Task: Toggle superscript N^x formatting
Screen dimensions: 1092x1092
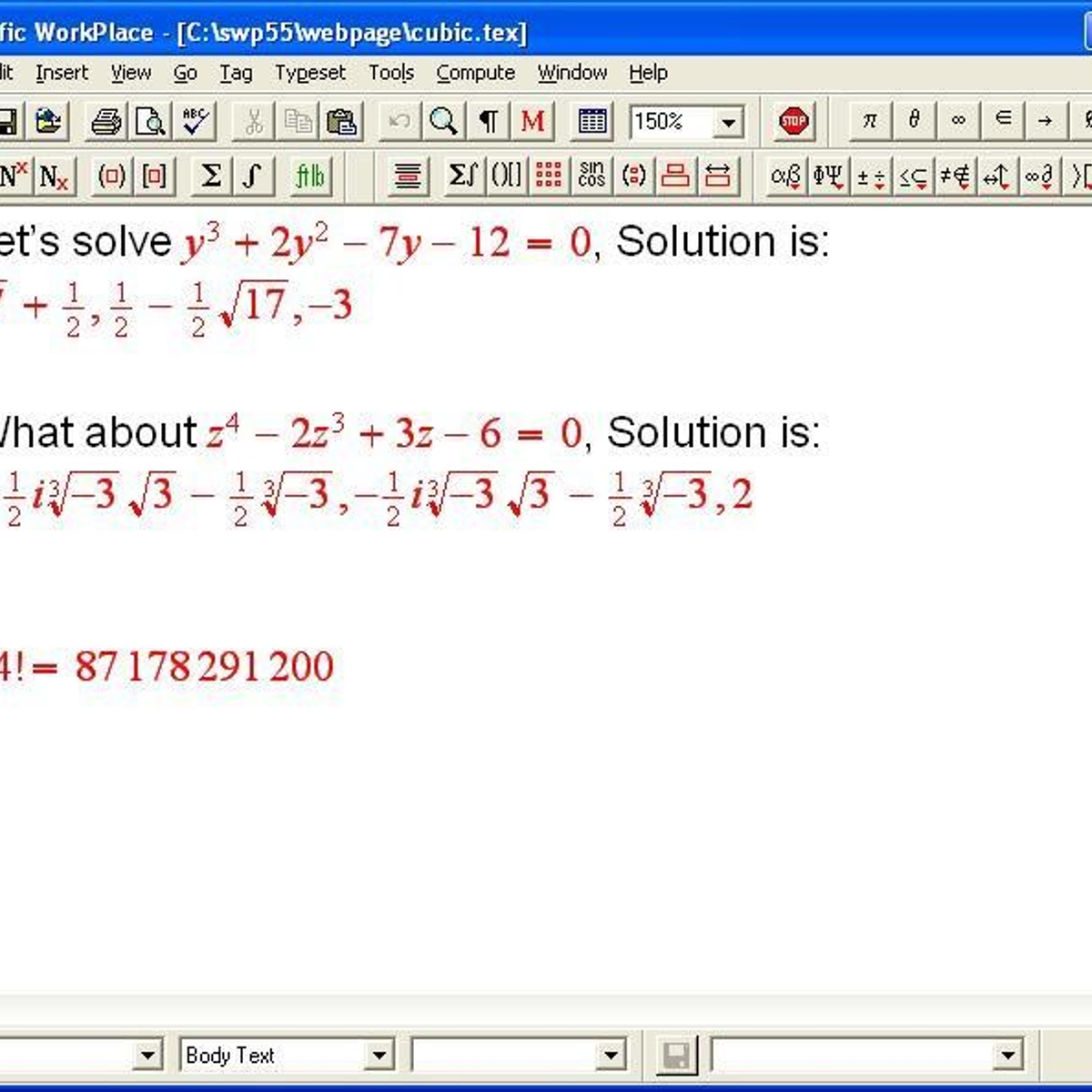Action: click(13, 176)
